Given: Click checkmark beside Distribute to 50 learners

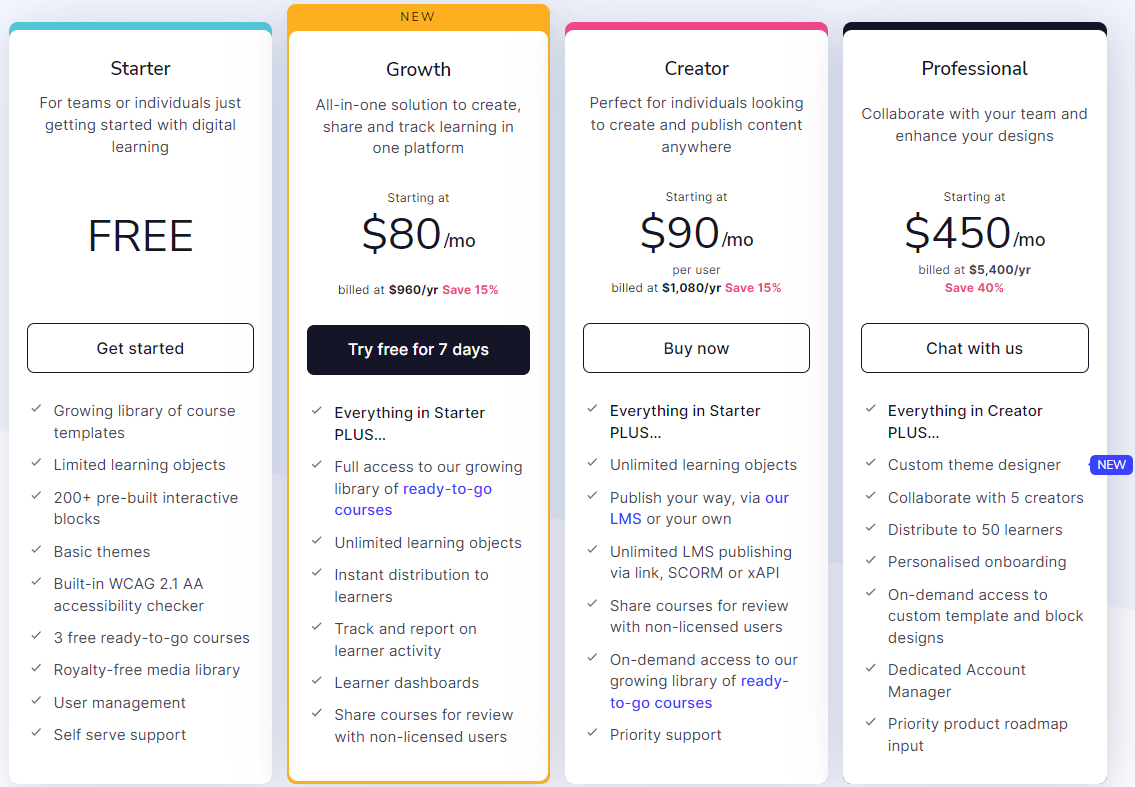Looking at the screenshot, I should [870, 528].
